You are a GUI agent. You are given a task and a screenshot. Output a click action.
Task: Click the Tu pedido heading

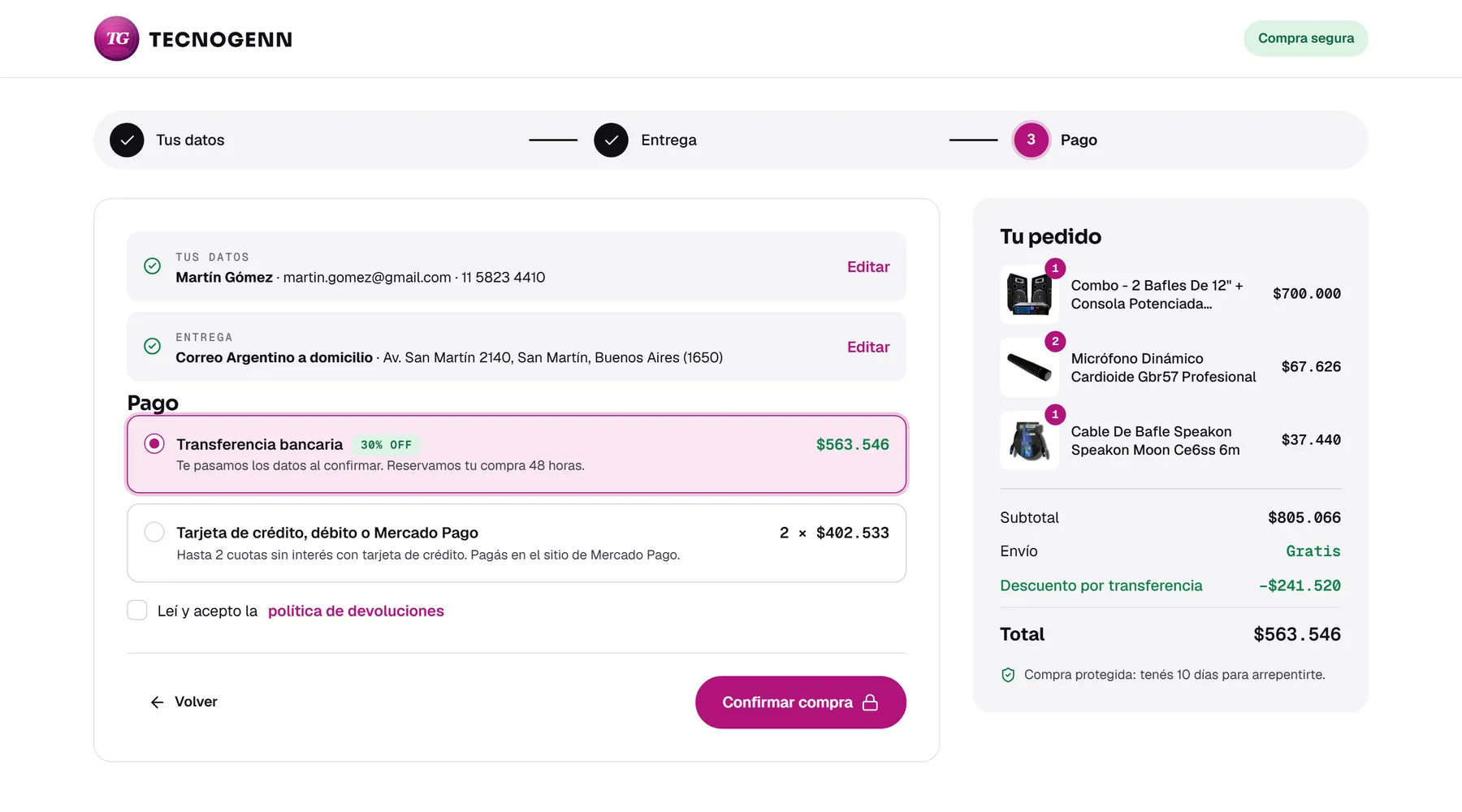pos(1050,236)
